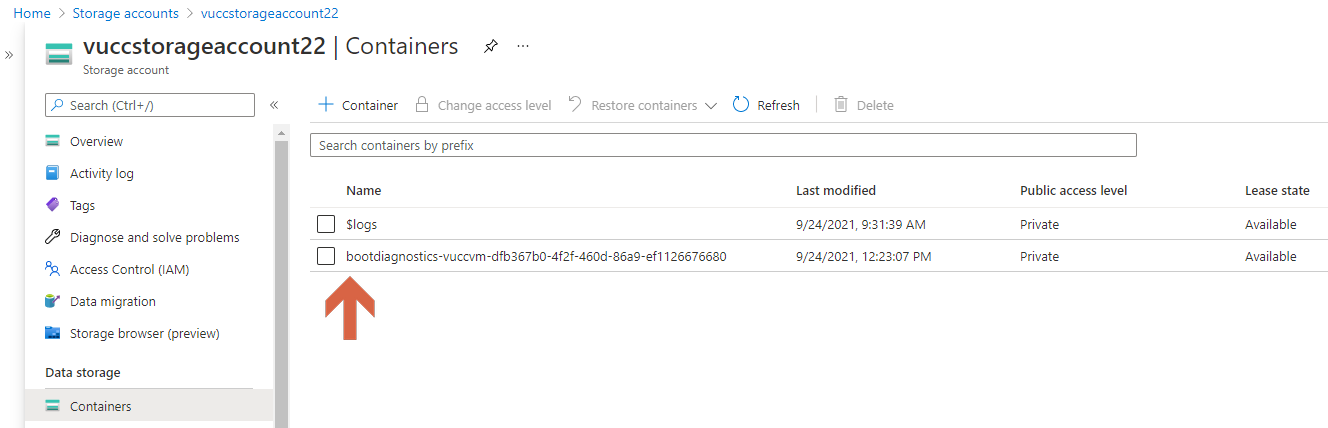1328x428 pixels.
Task: Refresh the containers list
Action: (x=767, y=105)
